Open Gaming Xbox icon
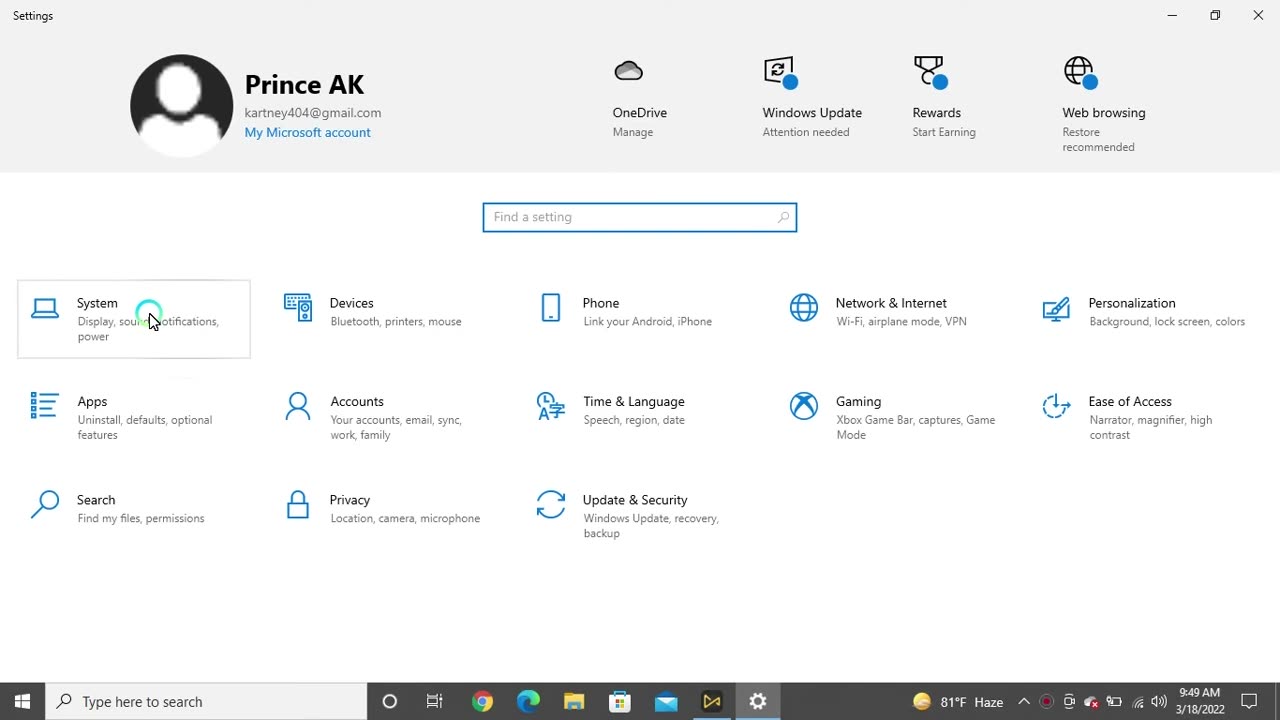This screenshot has height=720, width=1280. coord(804,406)
